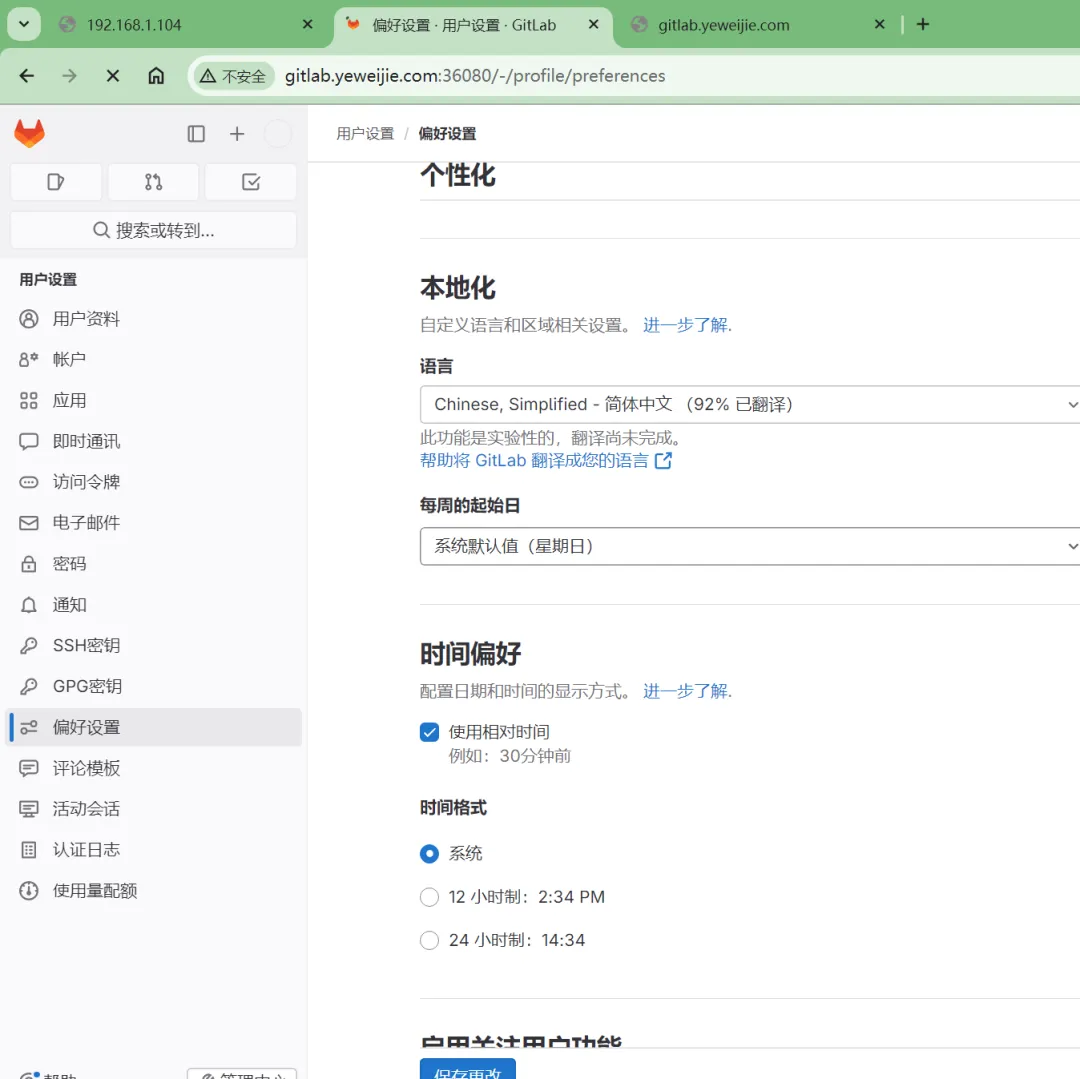Screen dimensions: 1080x1079
Task: Toggle the sidebar collapse icon
Action: tap(196, 134)
